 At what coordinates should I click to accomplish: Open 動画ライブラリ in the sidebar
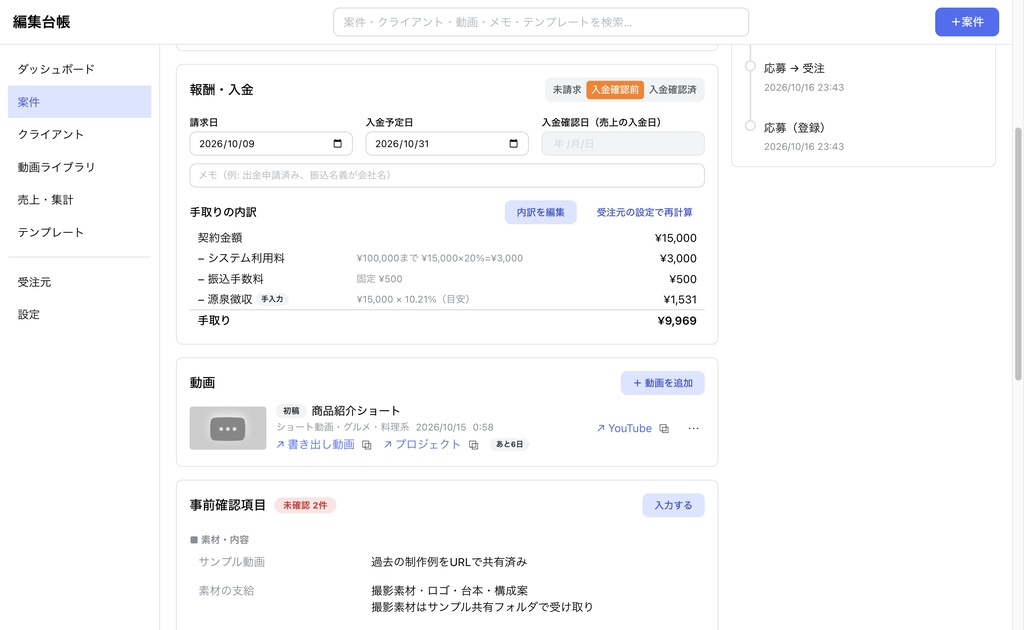click(x=80, y=167)
